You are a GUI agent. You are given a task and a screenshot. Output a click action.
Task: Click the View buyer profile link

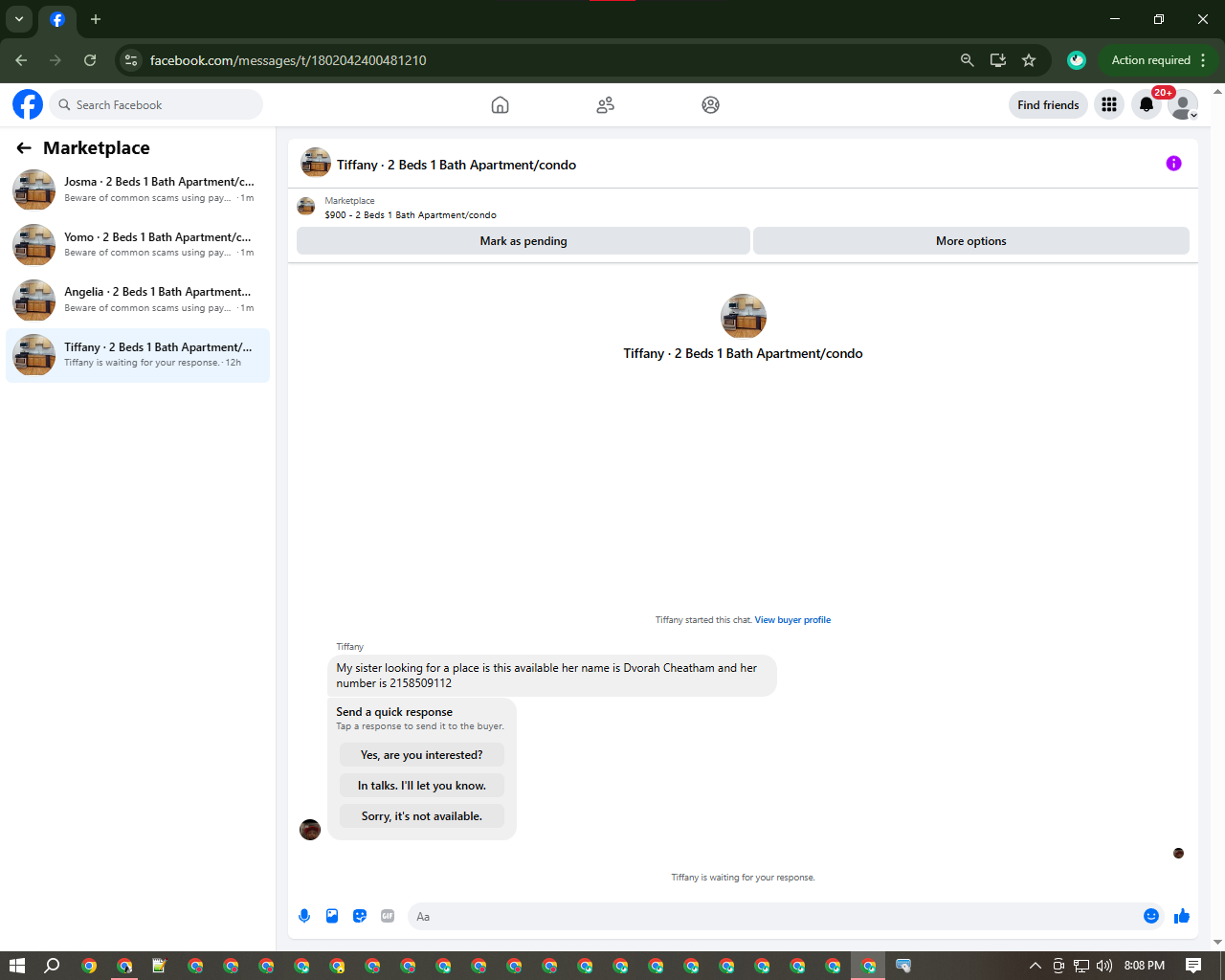(792, 620)
